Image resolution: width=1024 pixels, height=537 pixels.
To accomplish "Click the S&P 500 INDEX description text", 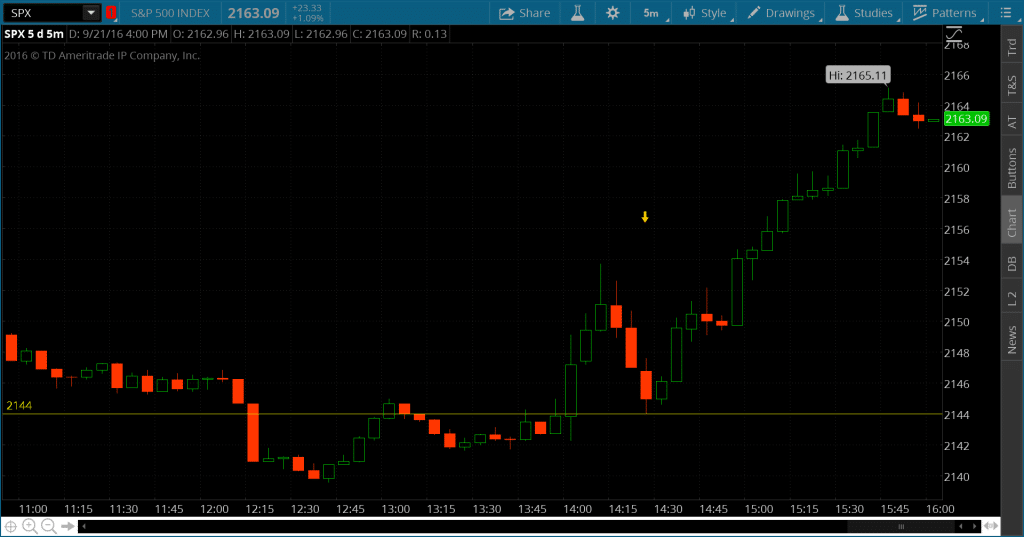I will pos(170,13).
